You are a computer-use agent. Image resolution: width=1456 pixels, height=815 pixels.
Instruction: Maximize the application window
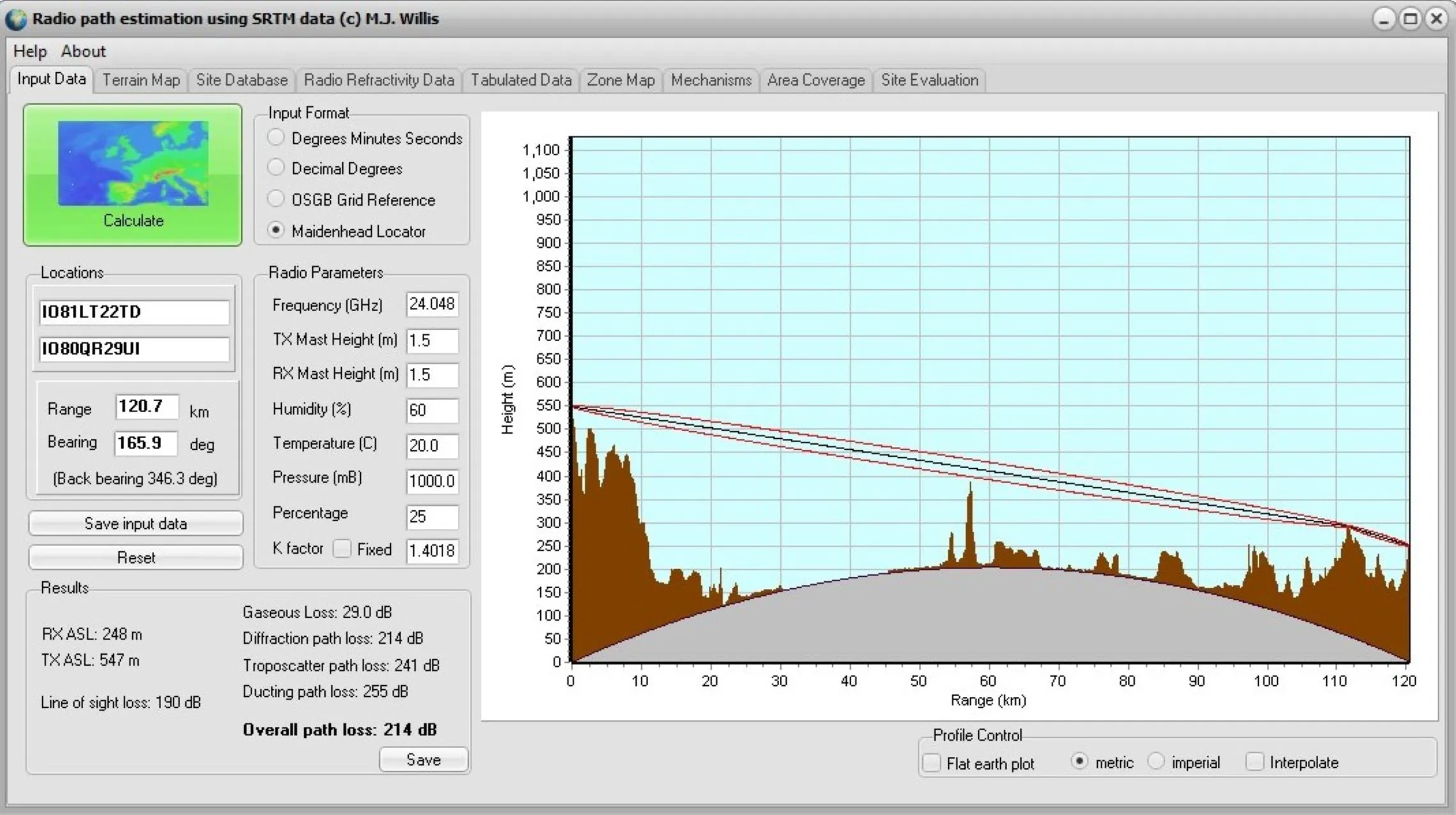coord(1410,19)
